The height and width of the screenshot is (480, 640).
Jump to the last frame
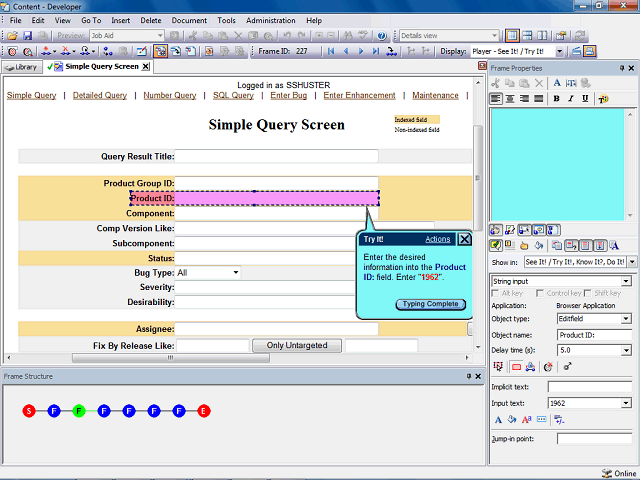(376, 51)
